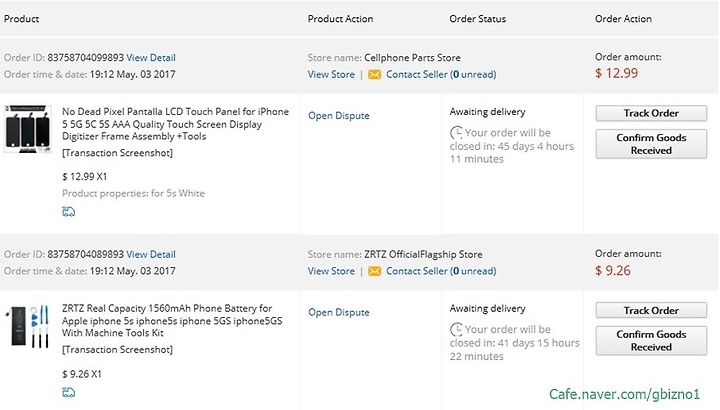View detail of order 83758704089893

point(151,254)
